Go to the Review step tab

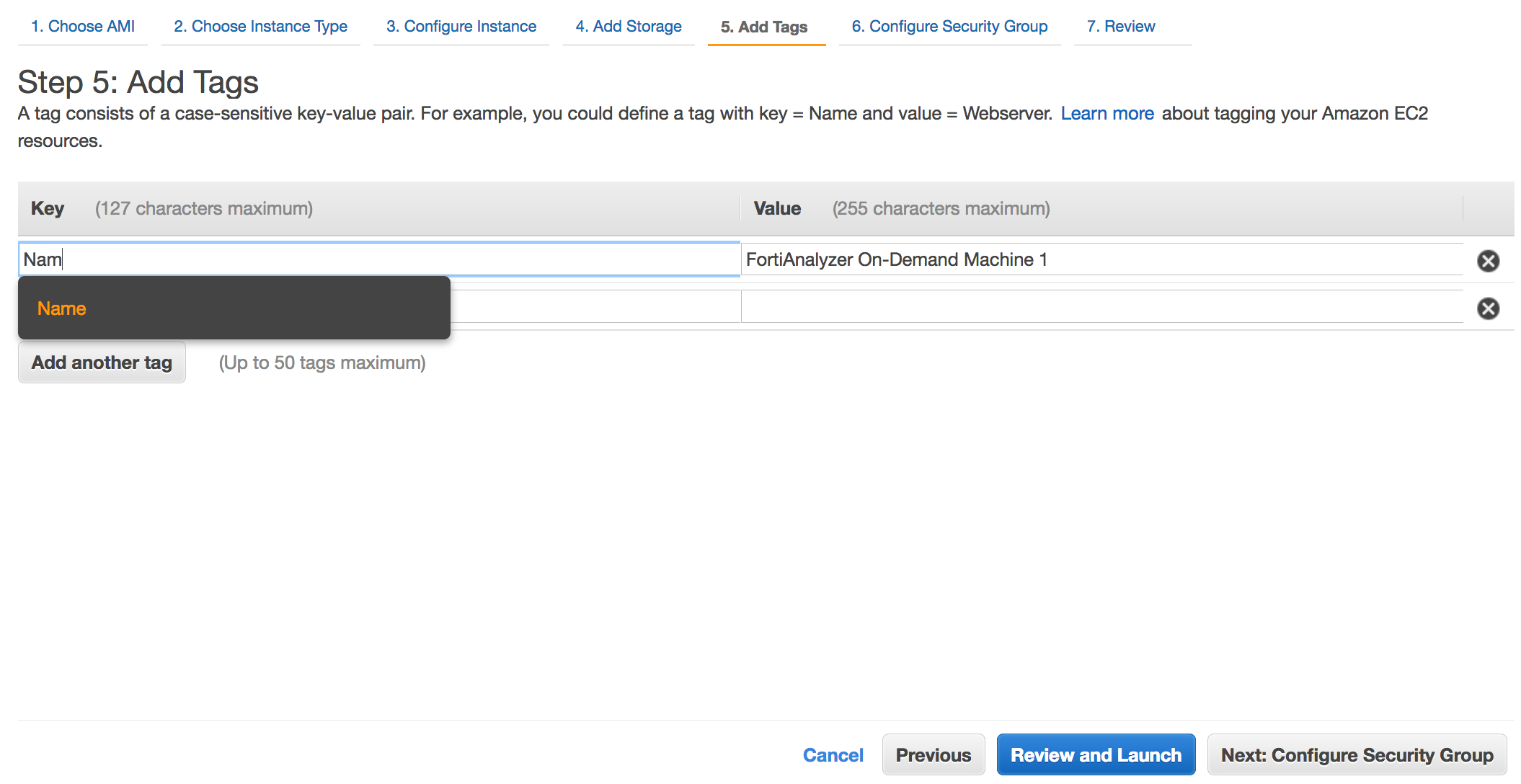tap(1121, 27)
